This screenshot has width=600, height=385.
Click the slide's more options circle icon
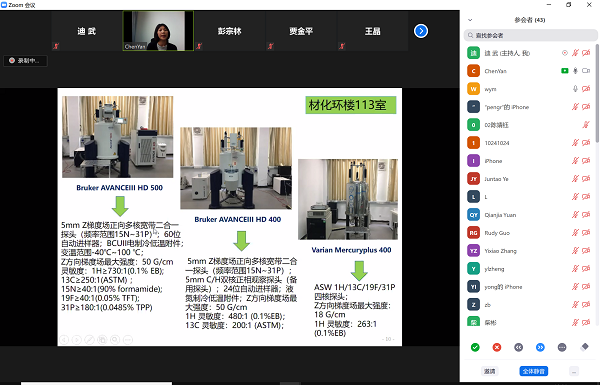click(128, 339)
